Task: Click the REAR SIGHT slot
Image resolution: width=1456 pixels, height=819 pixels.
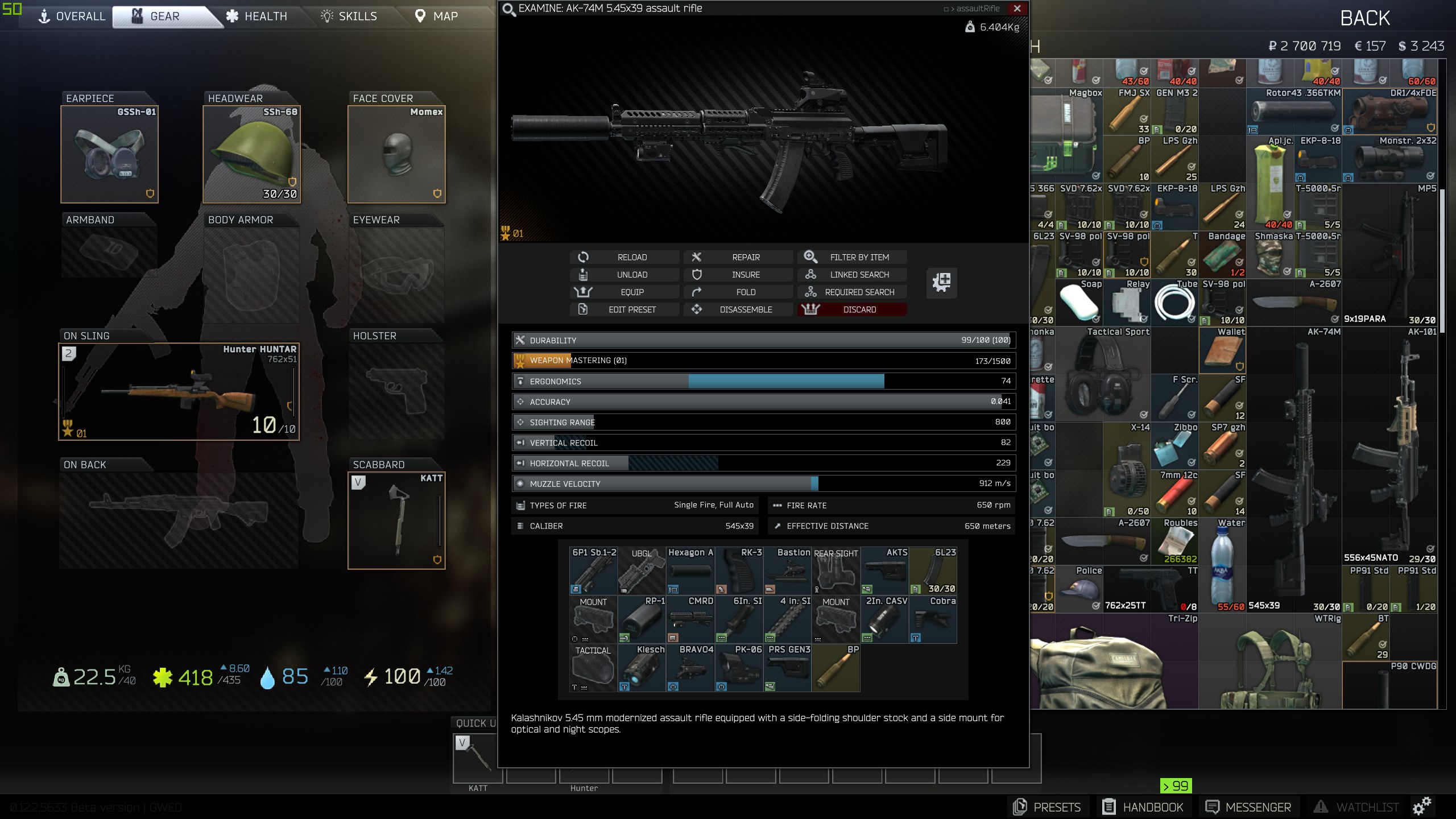Action: (835, 571)
